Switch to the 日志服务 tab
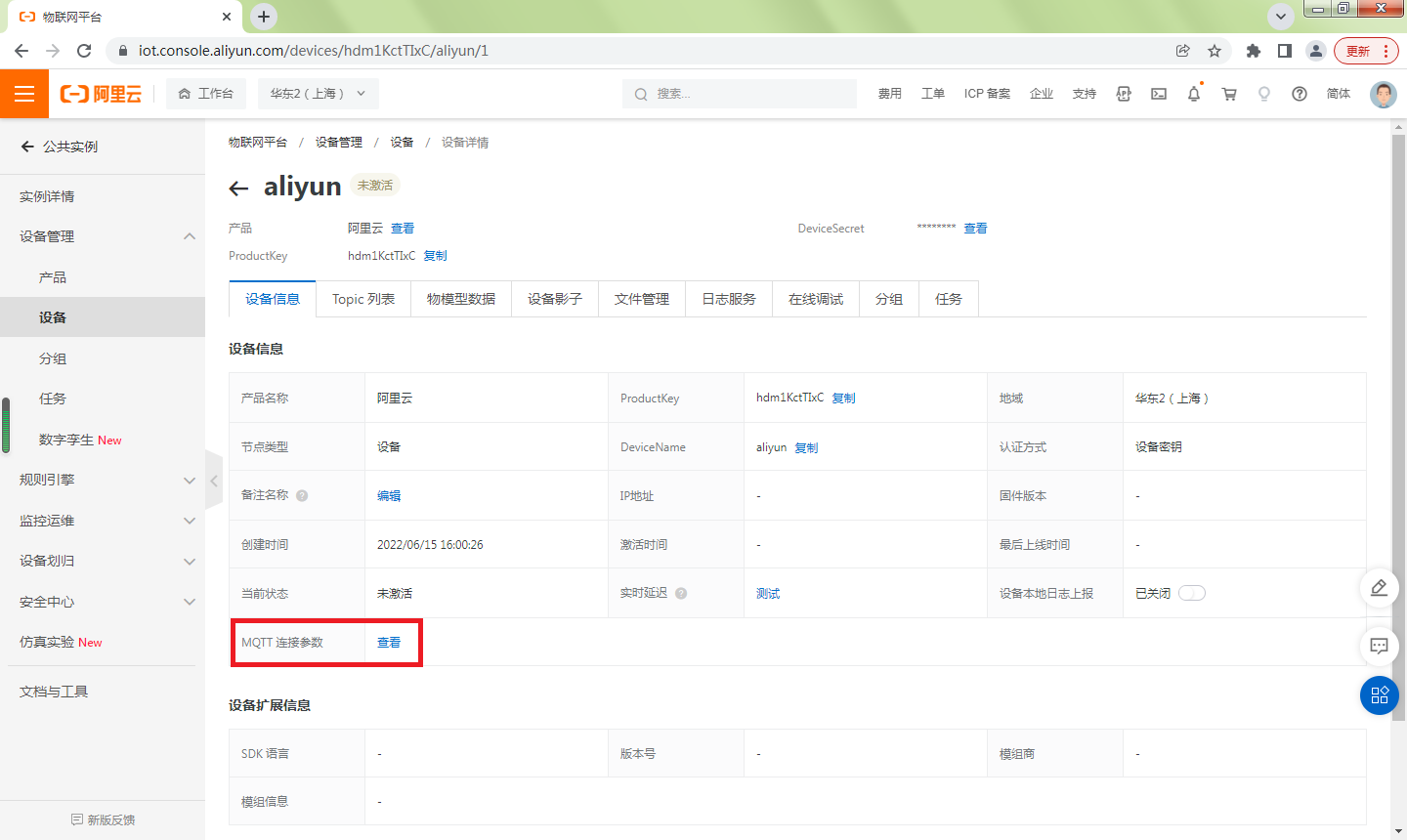This screenshot has width=1407, height=840. pos(729,299)
